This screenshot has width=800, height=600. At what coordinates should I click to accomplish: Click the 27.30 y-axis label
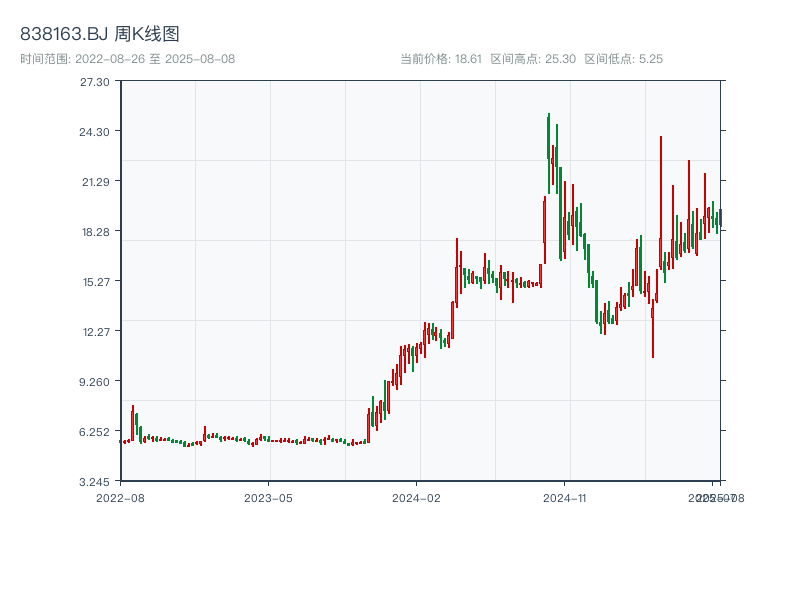[x=95, y=82]
